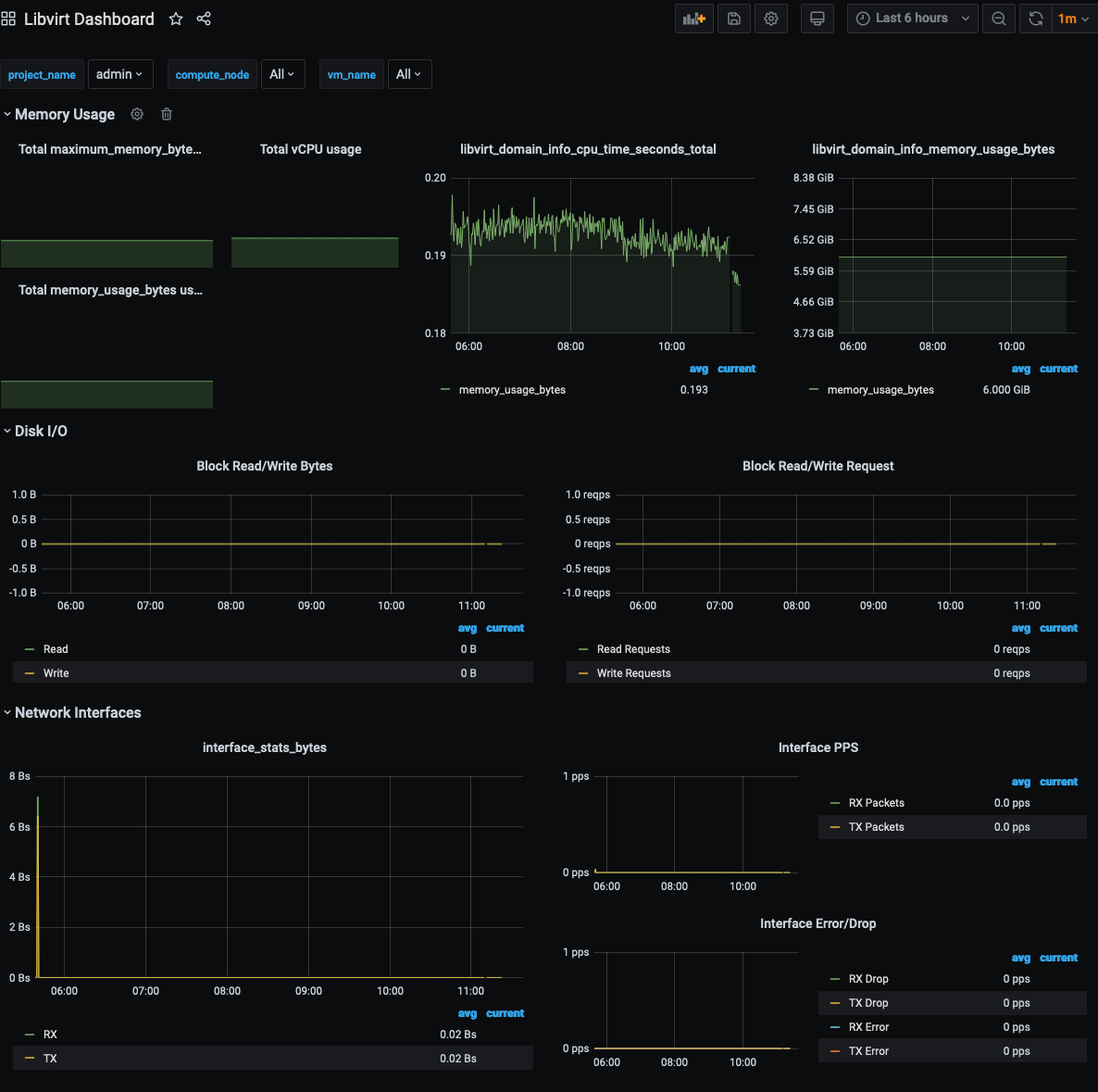
Task: Delete the Memory Usage row
Action: (167, 114)
